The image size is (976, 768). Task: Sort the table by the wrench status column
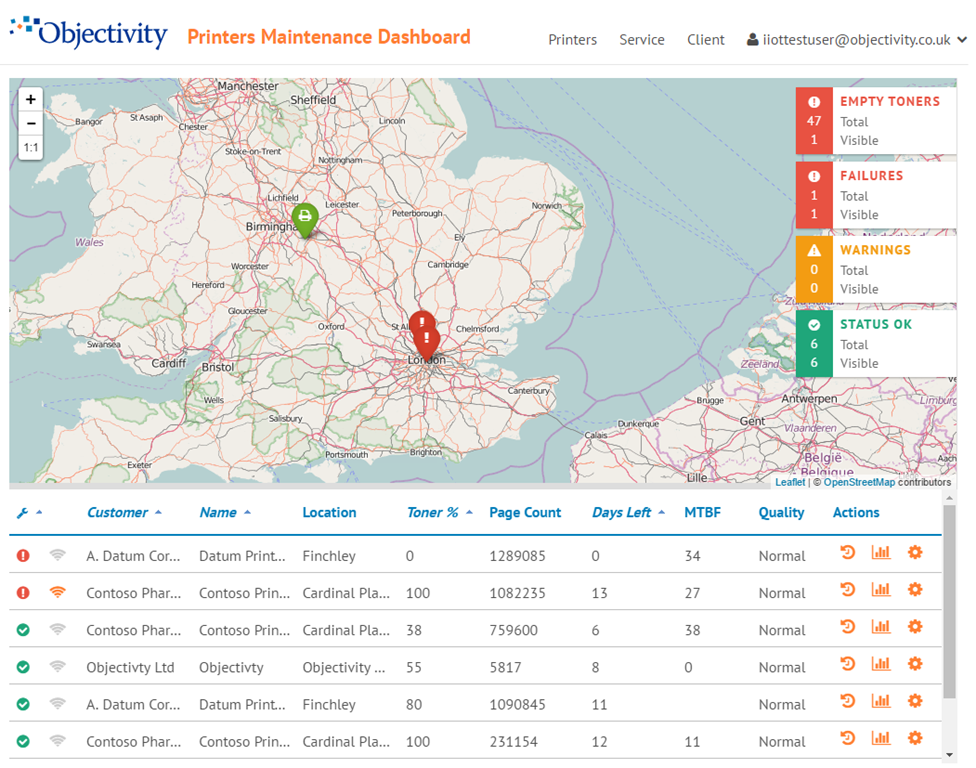(29, 513)
